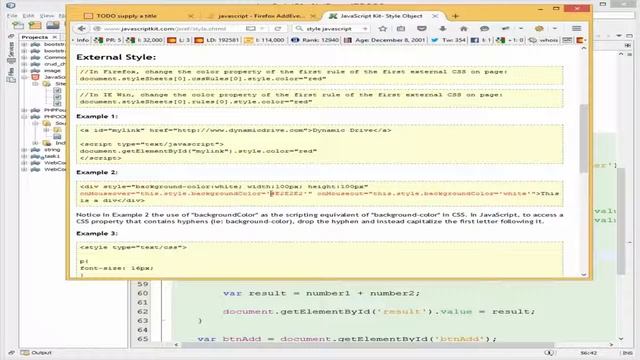Click var result line in NetBeans editor

click(321, 293)
